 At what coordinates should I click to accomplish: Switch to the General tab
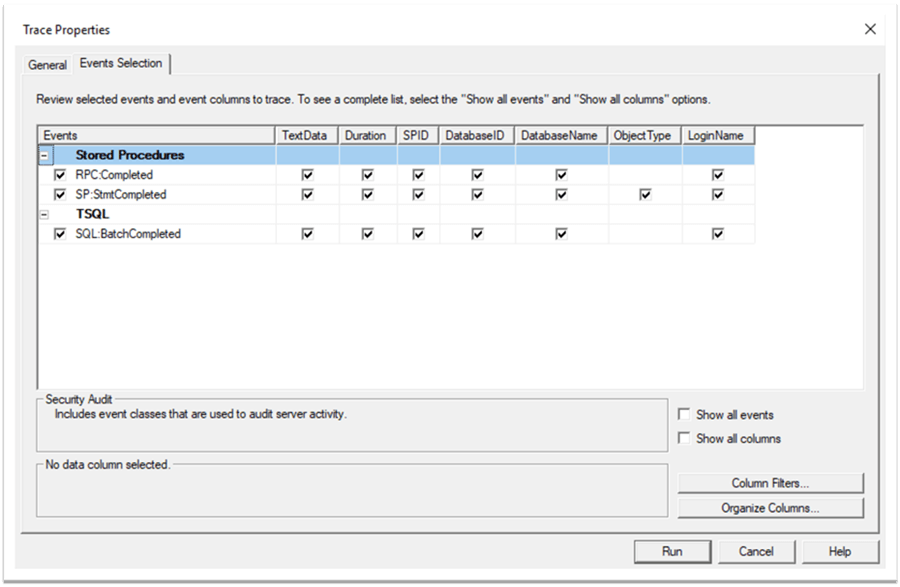47,65
